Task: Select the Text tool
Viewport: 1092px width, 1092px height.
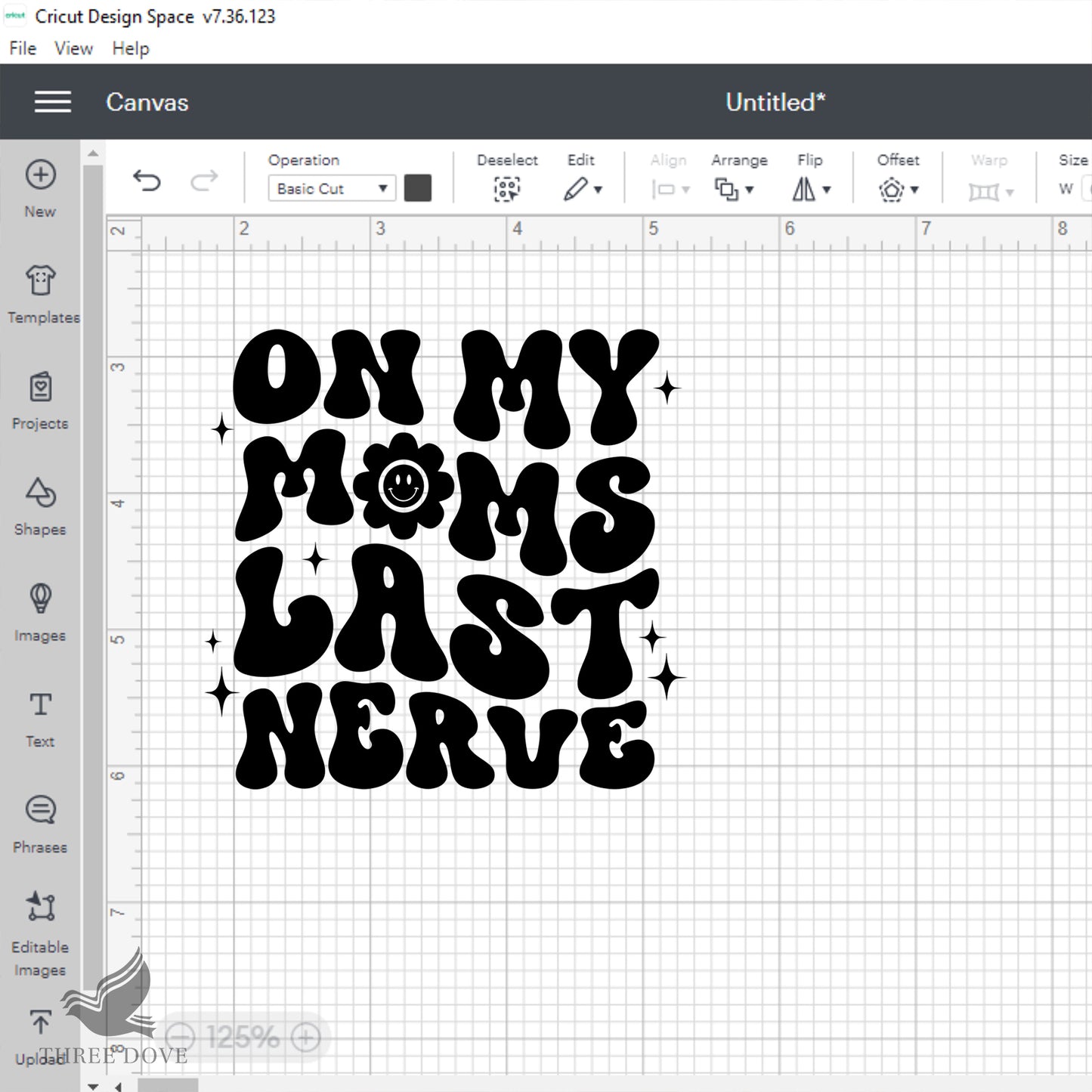Action: (41, 719)
